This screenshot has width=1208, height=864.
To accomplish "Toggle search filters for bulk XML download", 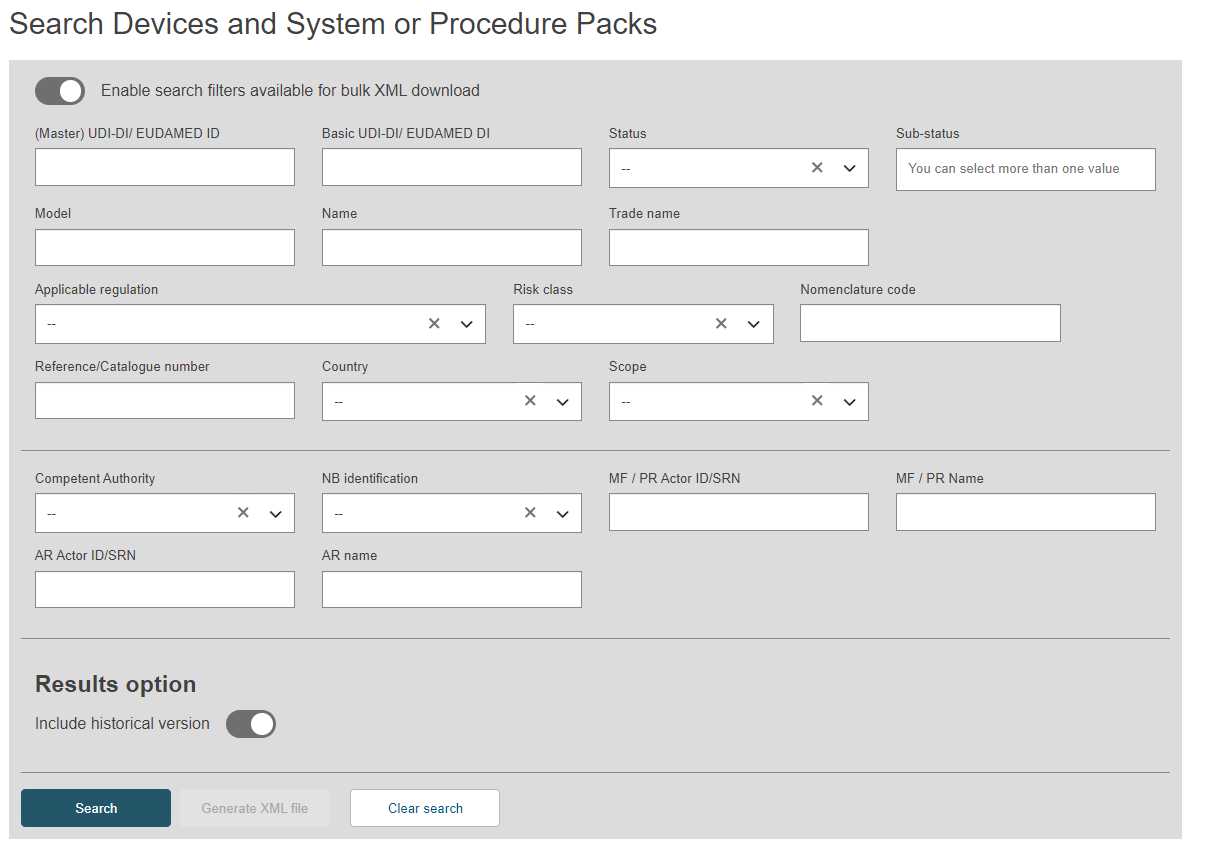I will [x=60, y=91].
